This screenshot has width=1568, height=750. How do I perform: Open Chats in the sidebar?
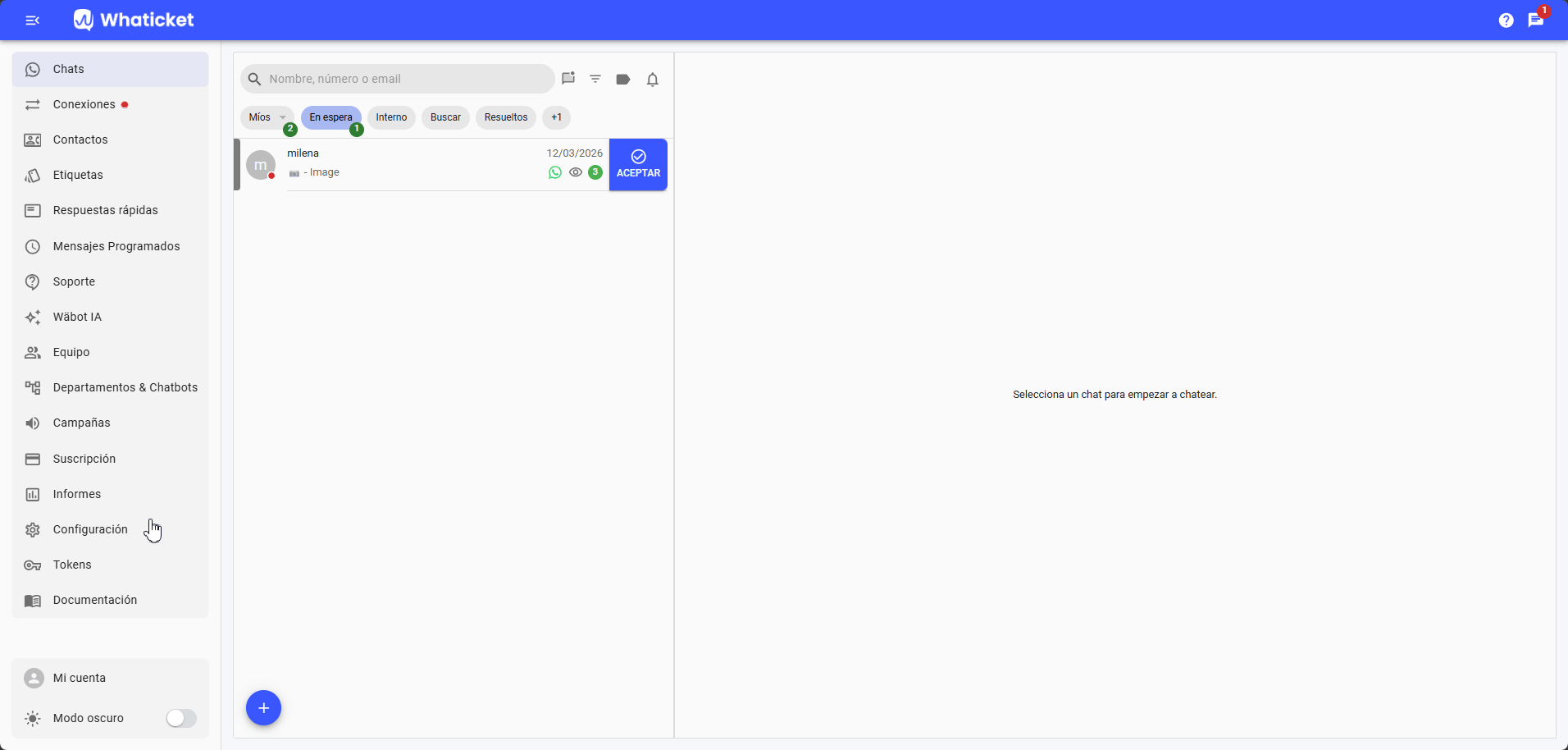[111, 69]
